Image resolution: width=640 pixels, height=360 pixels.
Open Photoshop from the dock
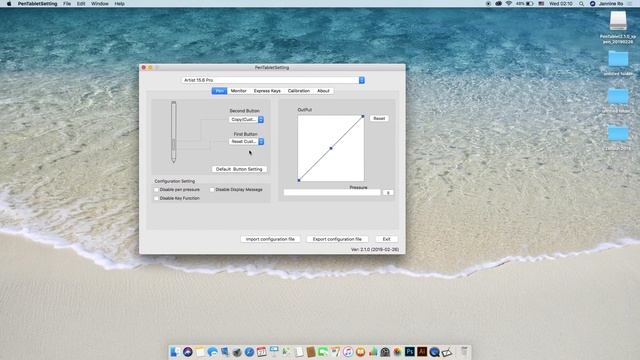pyautogui.click(x=409, y=351)
